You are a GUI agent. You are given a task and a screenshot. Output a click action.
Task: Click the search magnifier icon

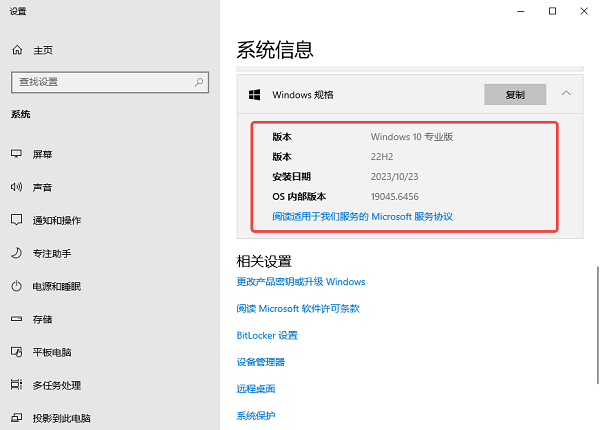(x=199, y=82)
